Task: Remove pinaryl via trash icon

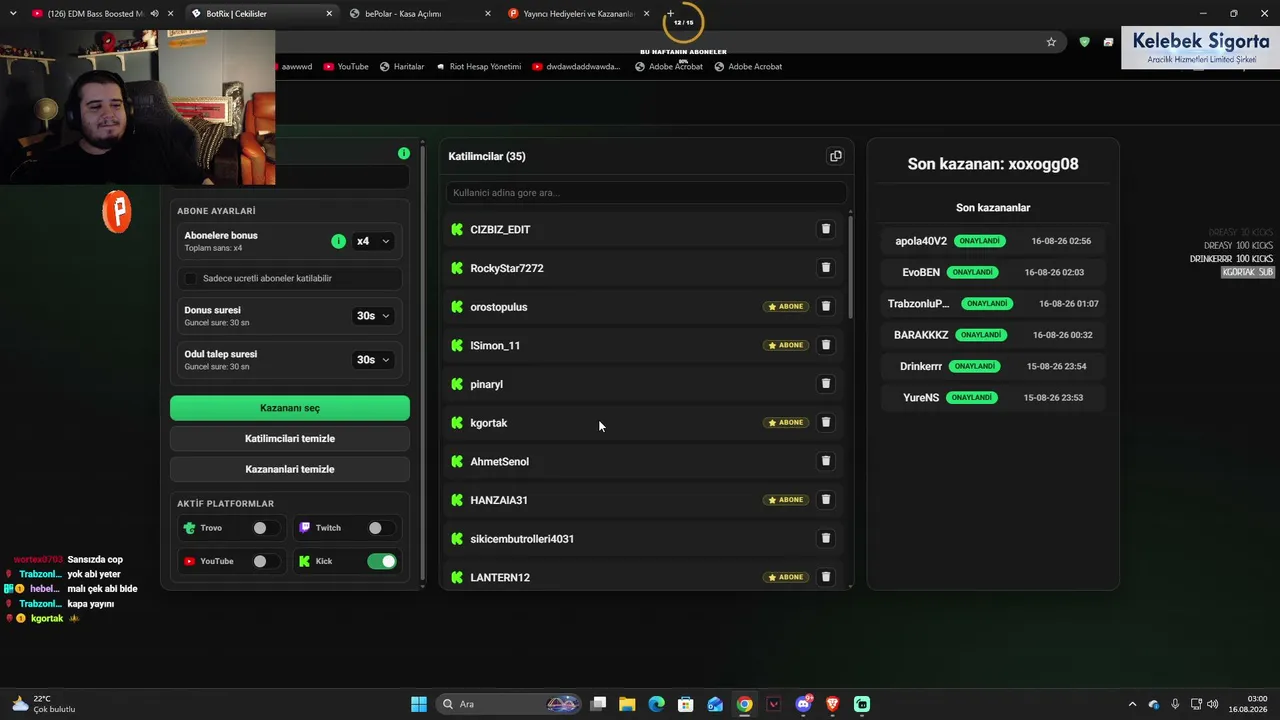Action: (826, 383)
